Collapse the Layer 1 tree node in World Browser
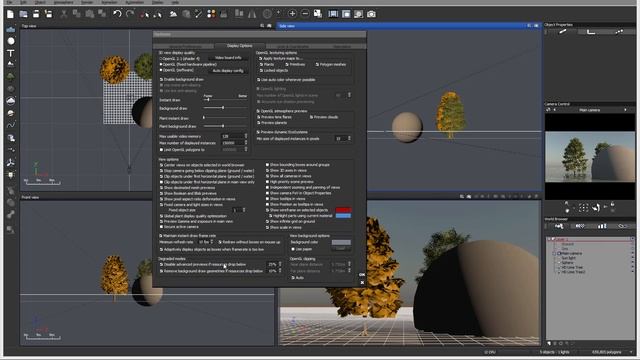This screenshot has width=640, height=360. click(x=549, y=239)
